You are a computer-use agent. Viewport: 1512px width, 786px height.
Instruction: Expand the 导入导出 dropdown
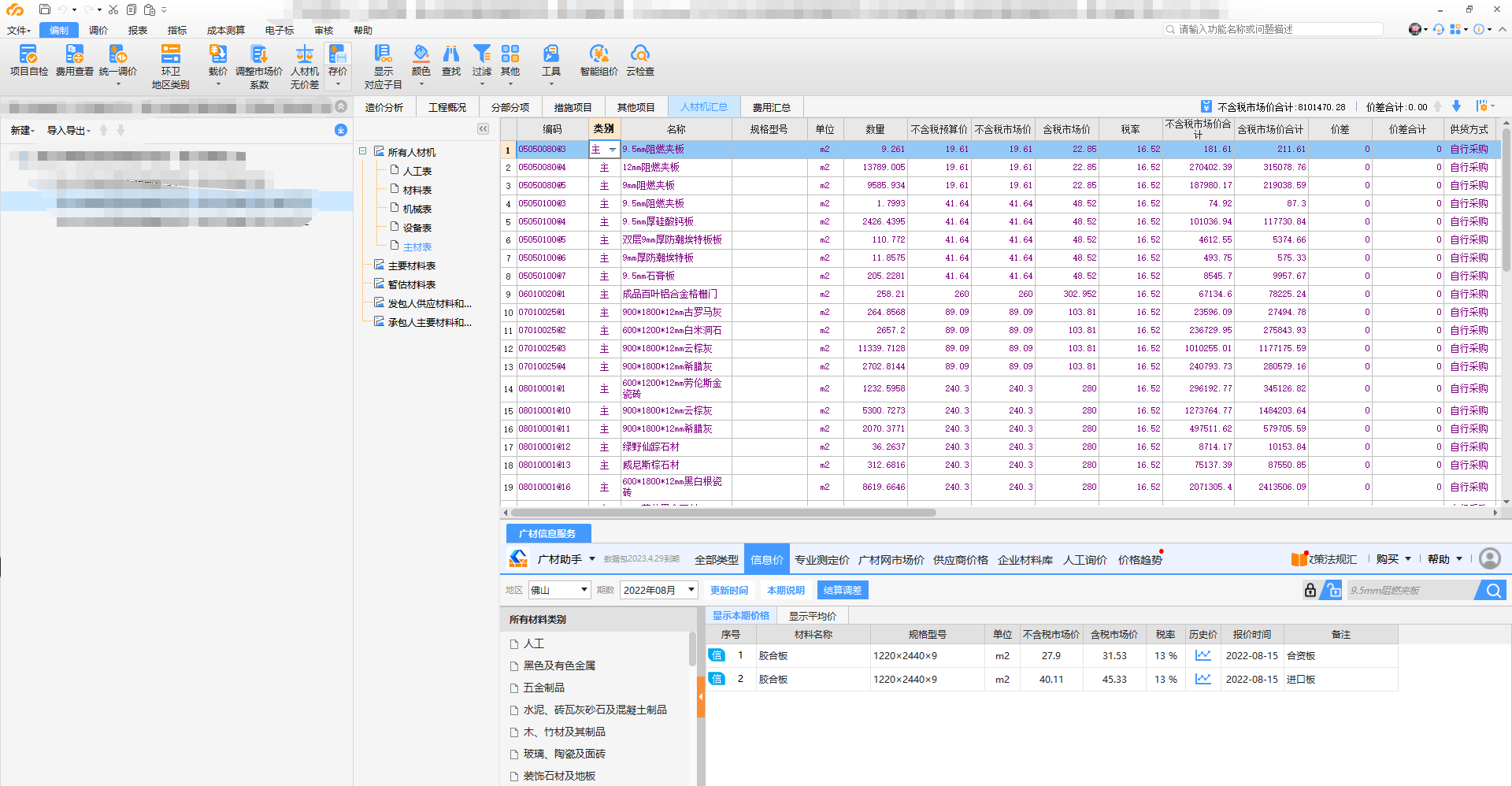69,130
